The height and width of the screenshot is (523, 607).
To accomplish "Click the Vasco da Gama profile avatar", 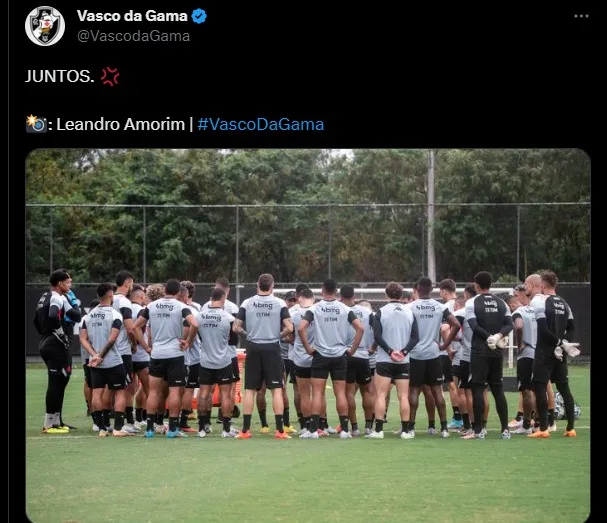I will coord(45,26).
